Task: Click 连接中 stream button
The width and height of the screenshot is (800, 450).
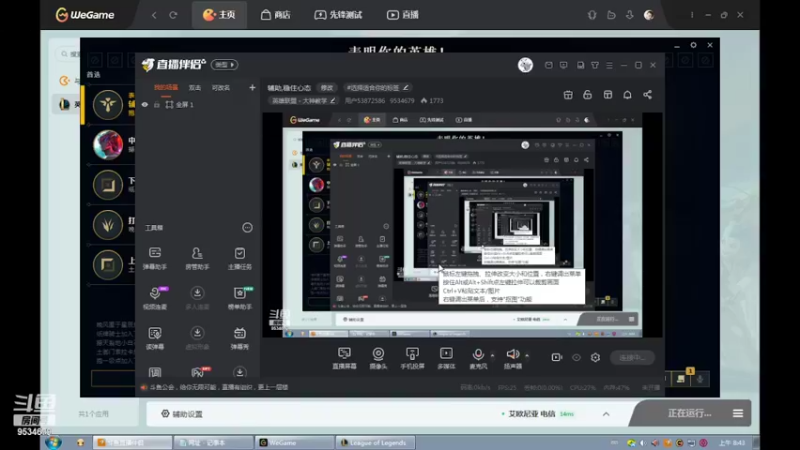Action: [x=632, y=358]
